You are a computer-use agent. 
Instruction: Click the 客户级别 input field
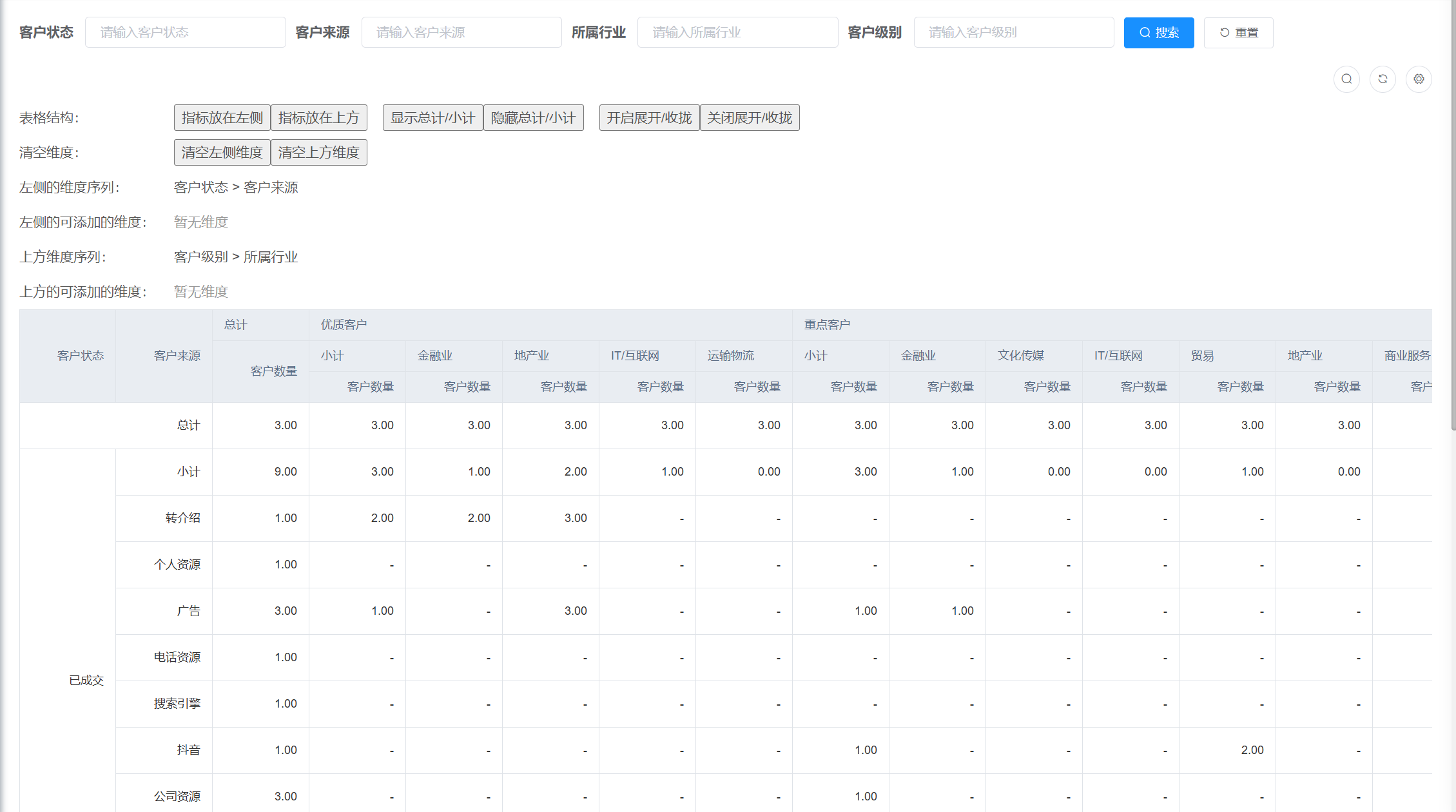tap(1013, 33)
